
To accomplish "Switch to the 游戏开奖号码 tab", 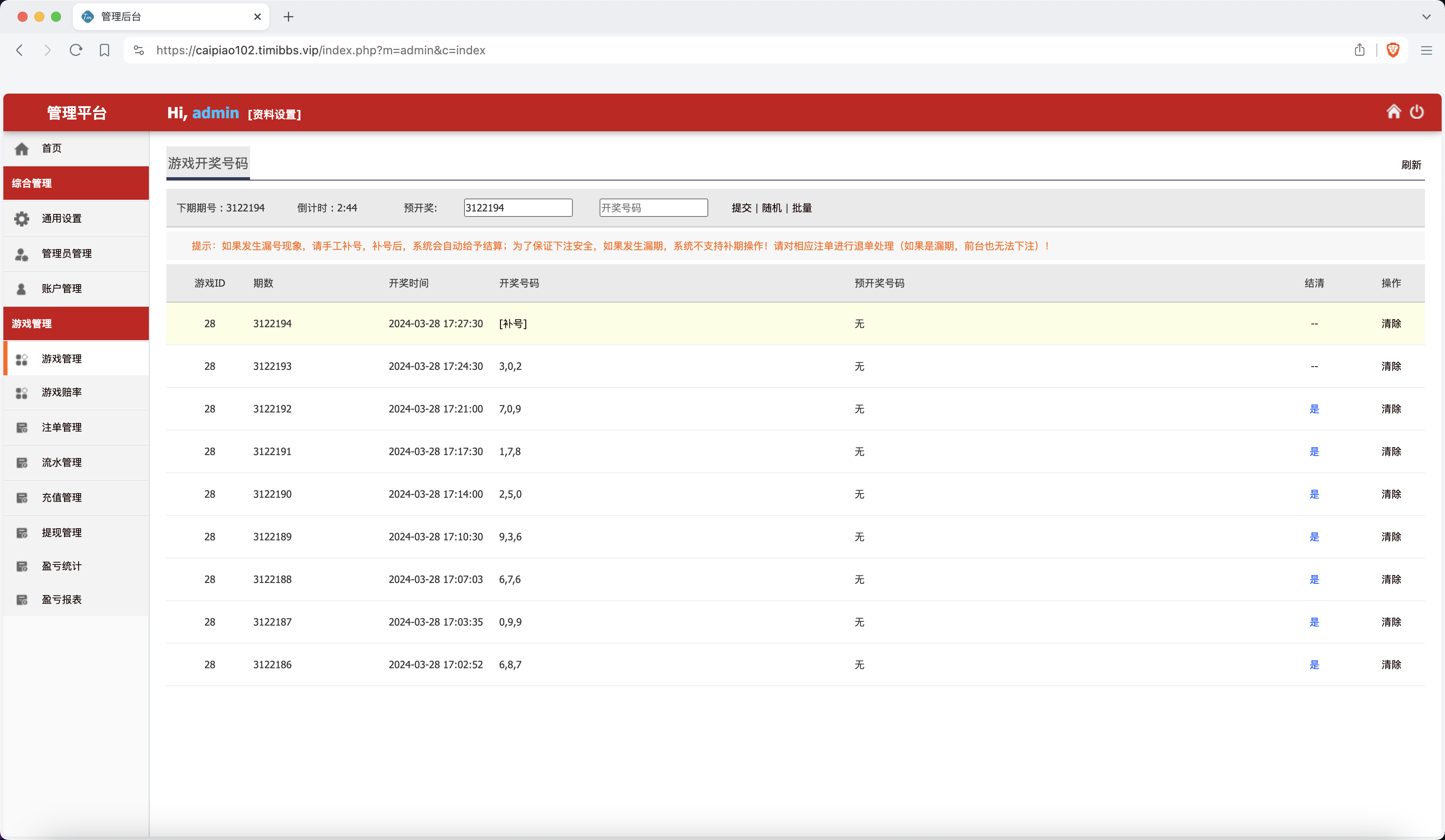I will click(207, 163).
